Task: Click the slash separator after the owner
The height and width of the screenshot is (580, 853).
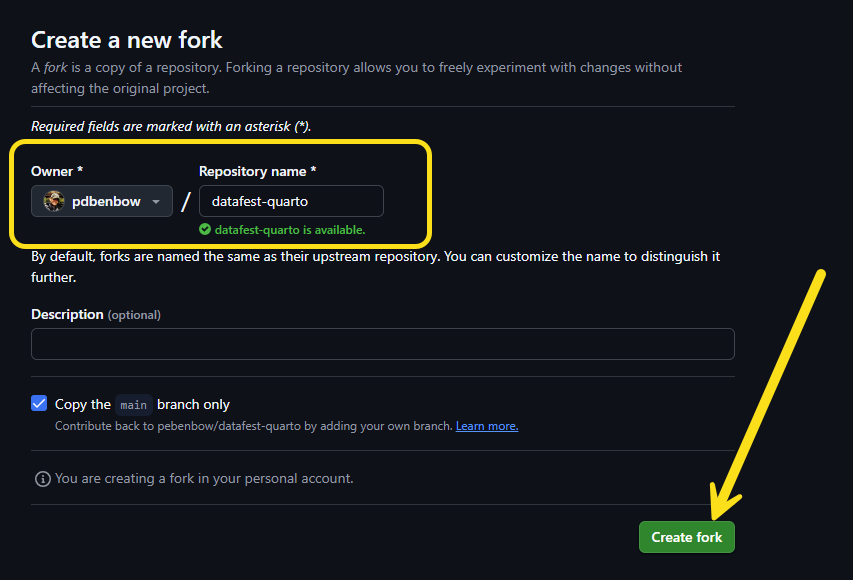Action: coord(185,202)
